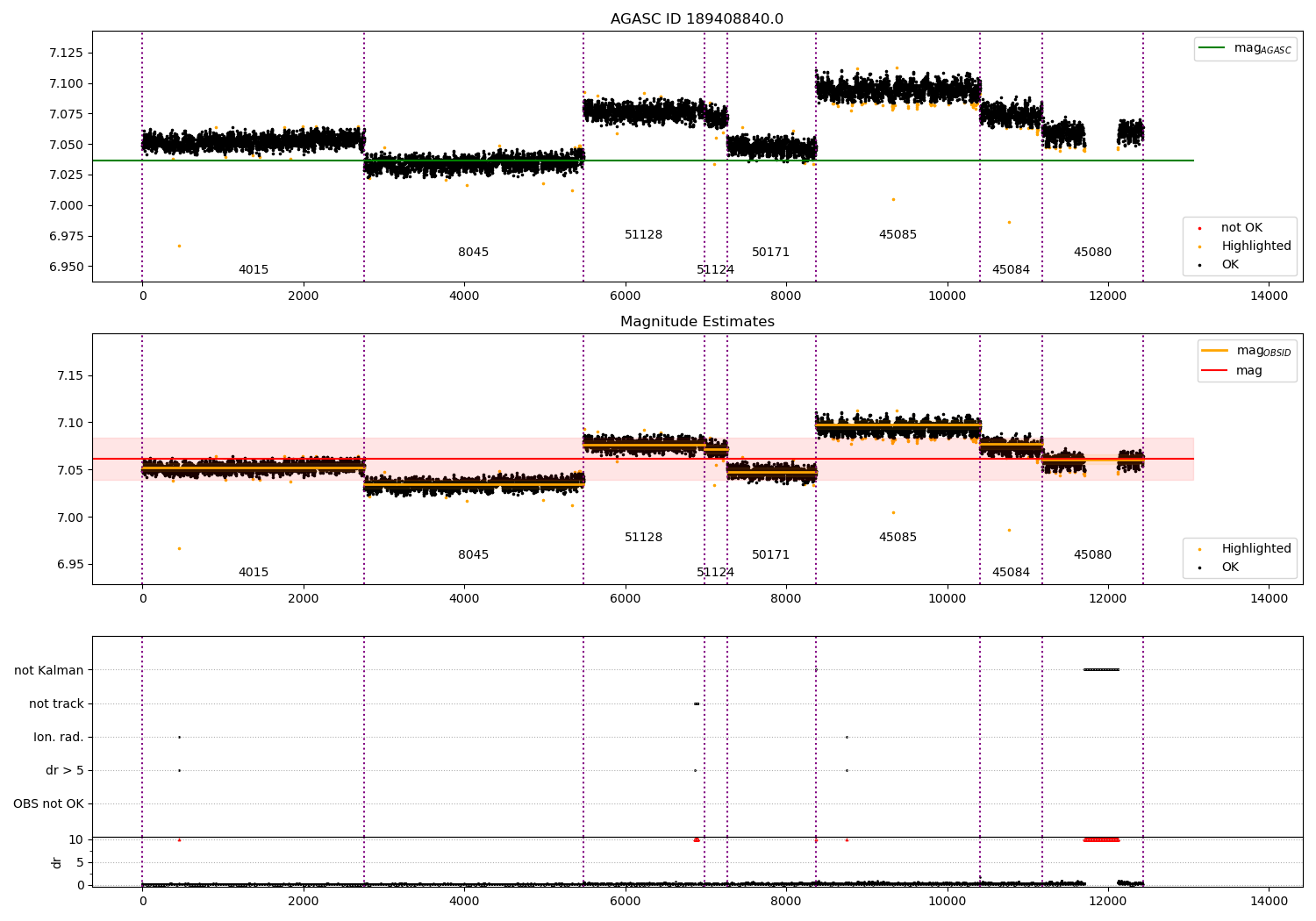Click the 6.95 tick label in middle plot

[x=70, y=565]
